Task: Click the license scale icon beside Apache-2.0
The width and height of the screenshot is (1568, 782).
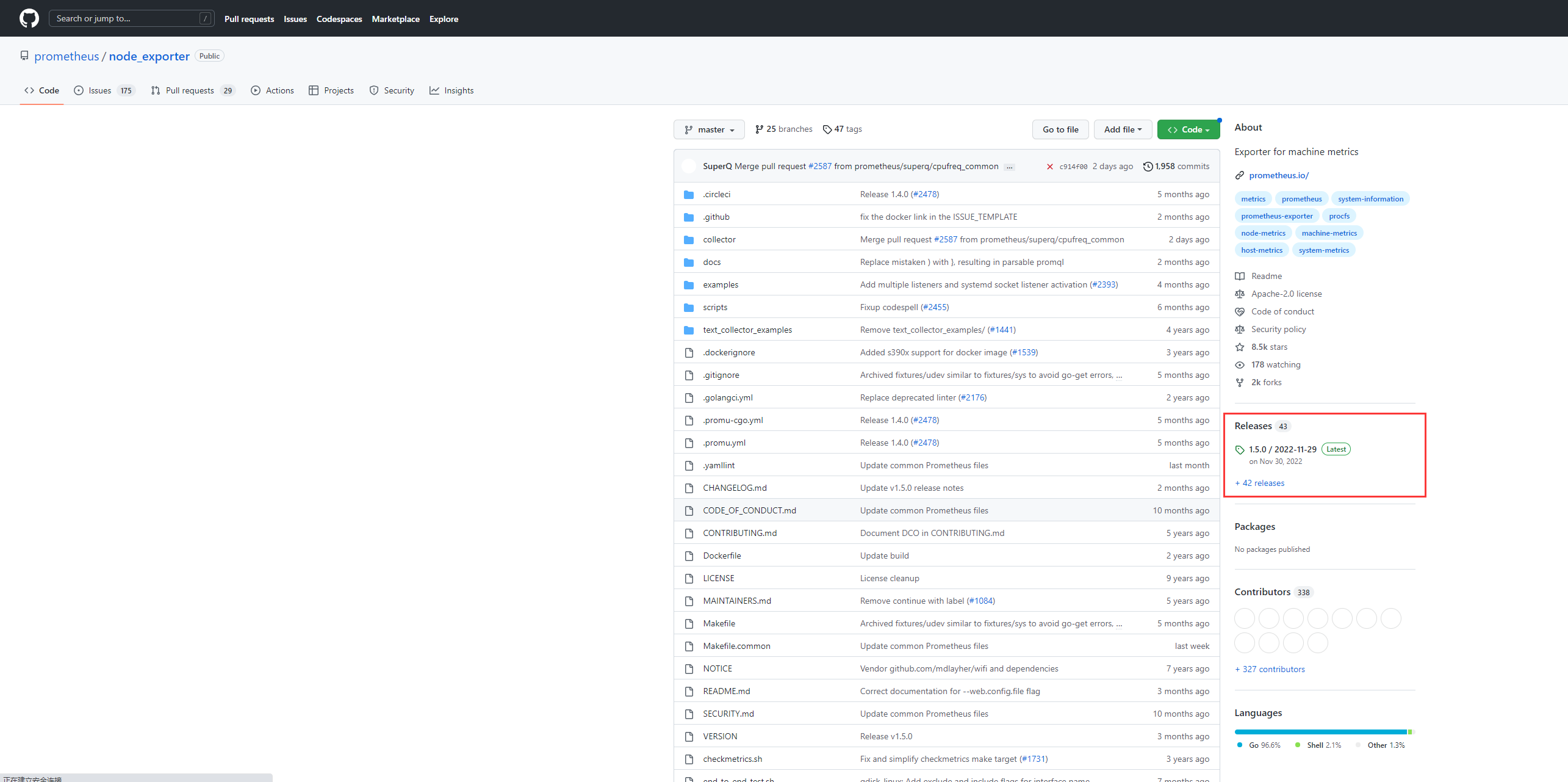Action: [1239, 294]
